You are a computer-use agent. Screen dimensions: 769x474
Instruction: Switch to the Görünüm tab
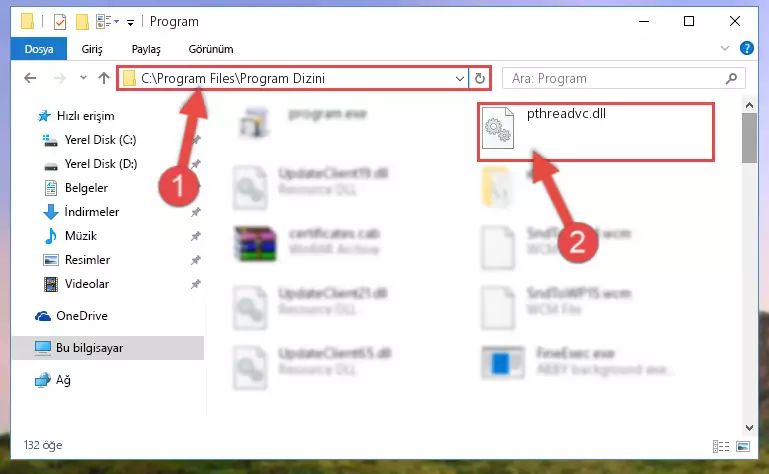pyautogui.click(x=211, y=49)
